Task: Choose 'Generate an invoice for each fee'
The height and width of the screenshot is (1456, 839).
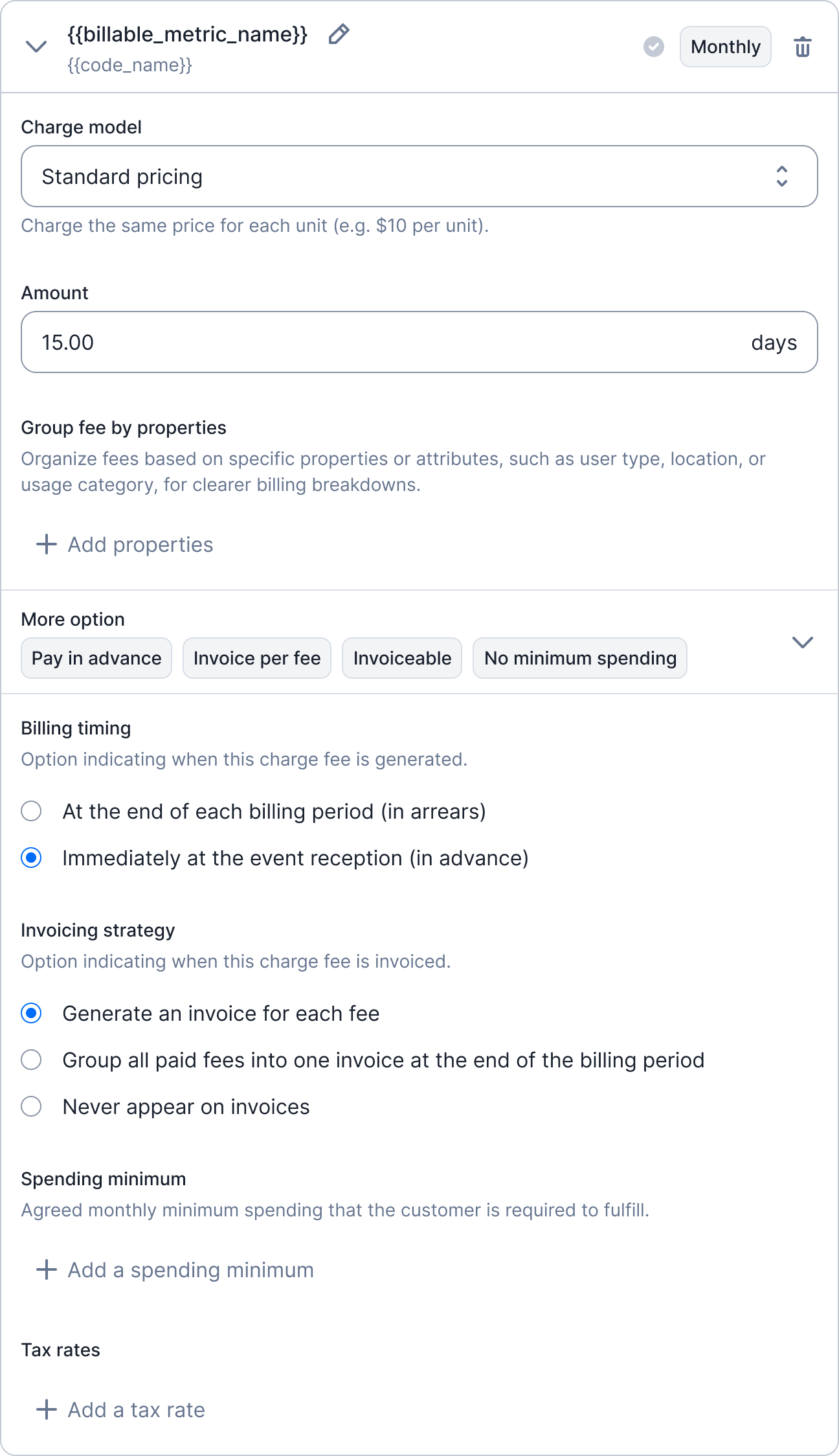Action: point(32,1014)
